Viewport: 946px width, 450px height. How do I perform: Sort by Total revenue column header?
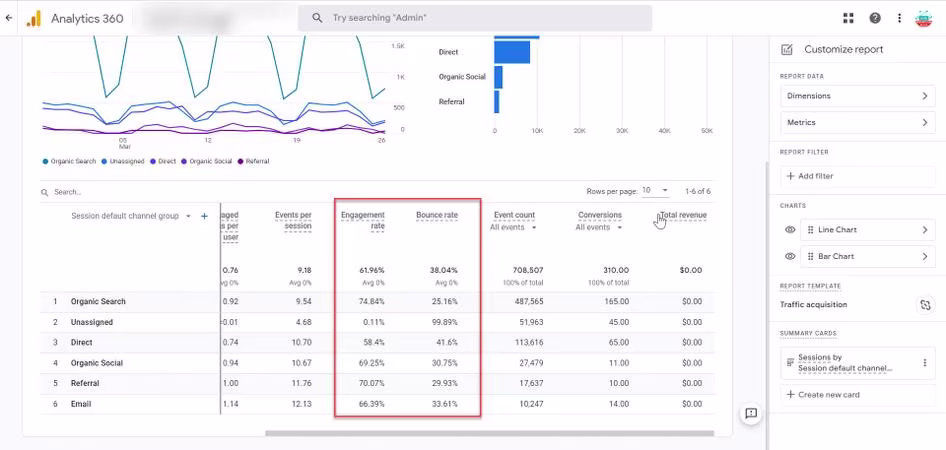pyautogui.click(x=683, y=215)
